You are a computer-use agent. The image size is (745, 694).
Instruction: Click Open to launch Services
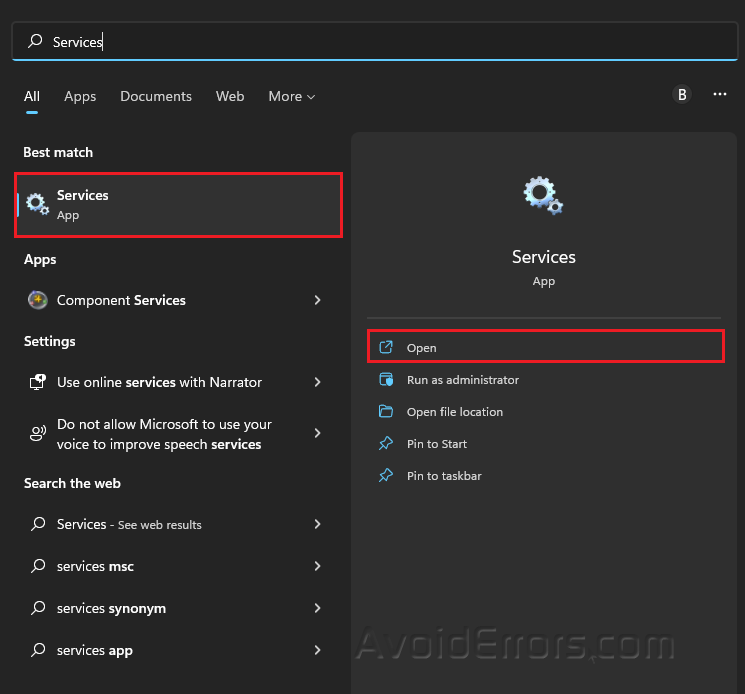pos(422,348)
